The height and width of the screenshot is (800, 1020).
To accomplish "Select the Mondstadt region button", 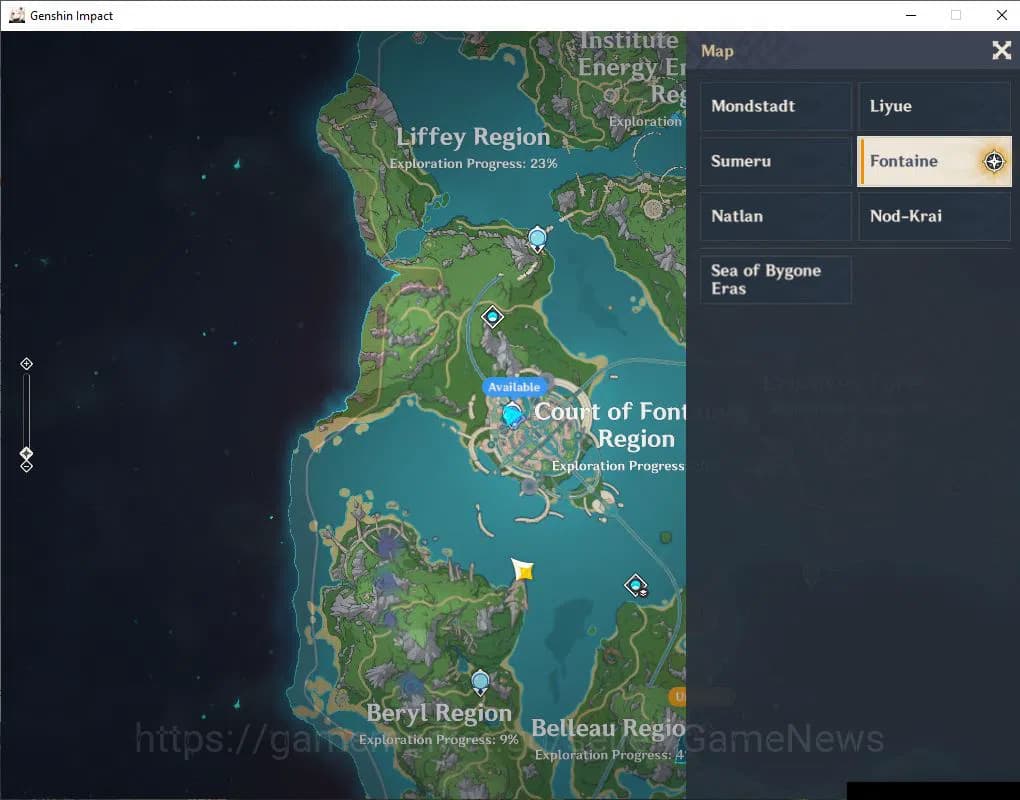I will coord(775,106).
